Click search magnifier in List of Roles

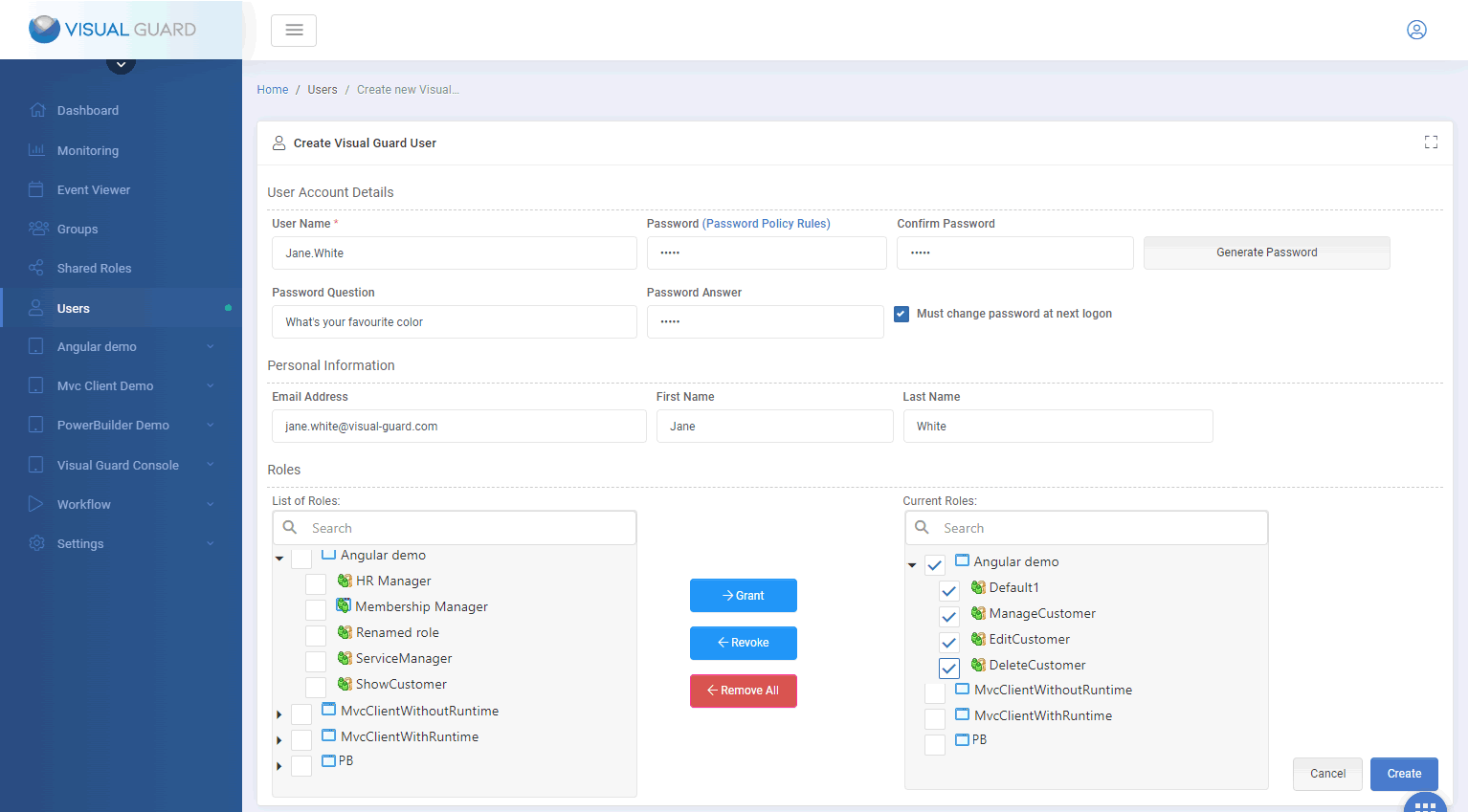pos(290,527)
